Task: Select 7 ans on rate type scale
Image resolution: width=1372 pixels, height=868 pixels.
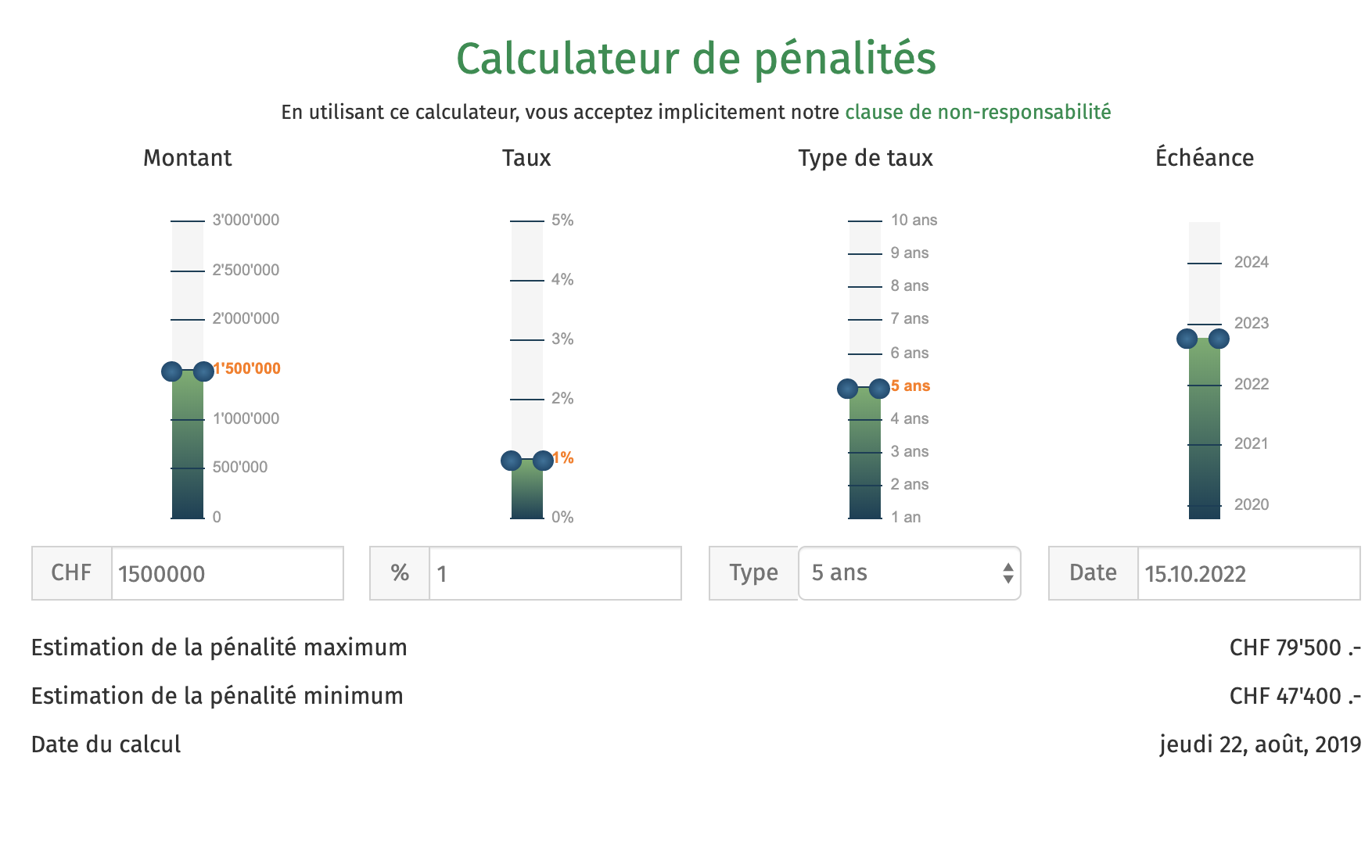Action: click(865, 320)
